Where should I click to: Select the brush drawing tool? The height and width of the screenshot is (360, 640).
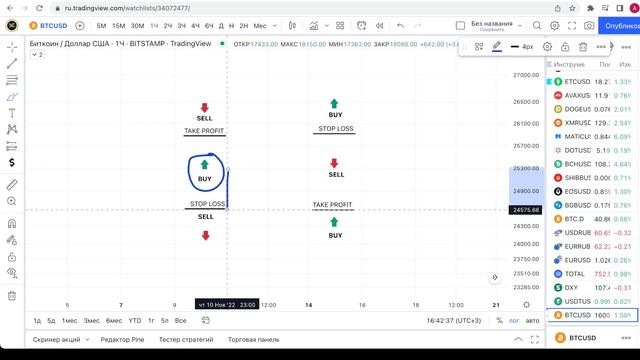(x=12, y=97)
